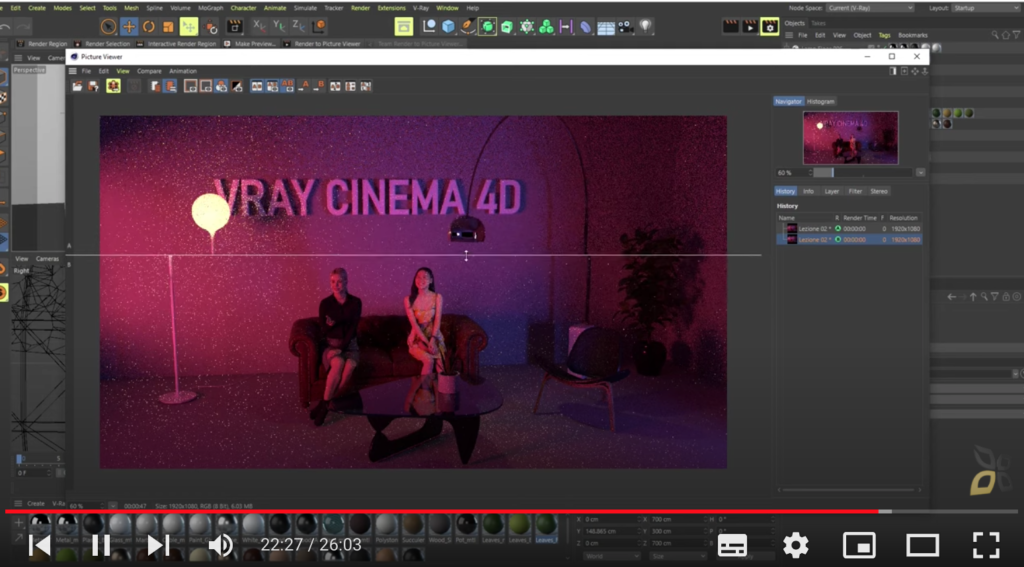Click the Spline Pen icon
This screenshot has width=1024, height=567.
click(468, 27)
